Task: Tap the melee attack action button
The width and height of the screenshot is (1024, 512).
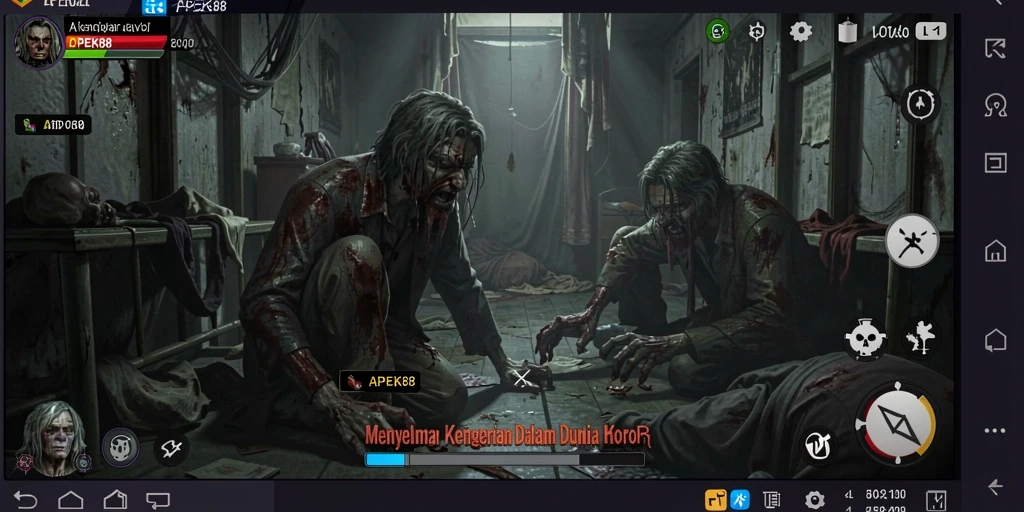Action: [x=912, y=241]
